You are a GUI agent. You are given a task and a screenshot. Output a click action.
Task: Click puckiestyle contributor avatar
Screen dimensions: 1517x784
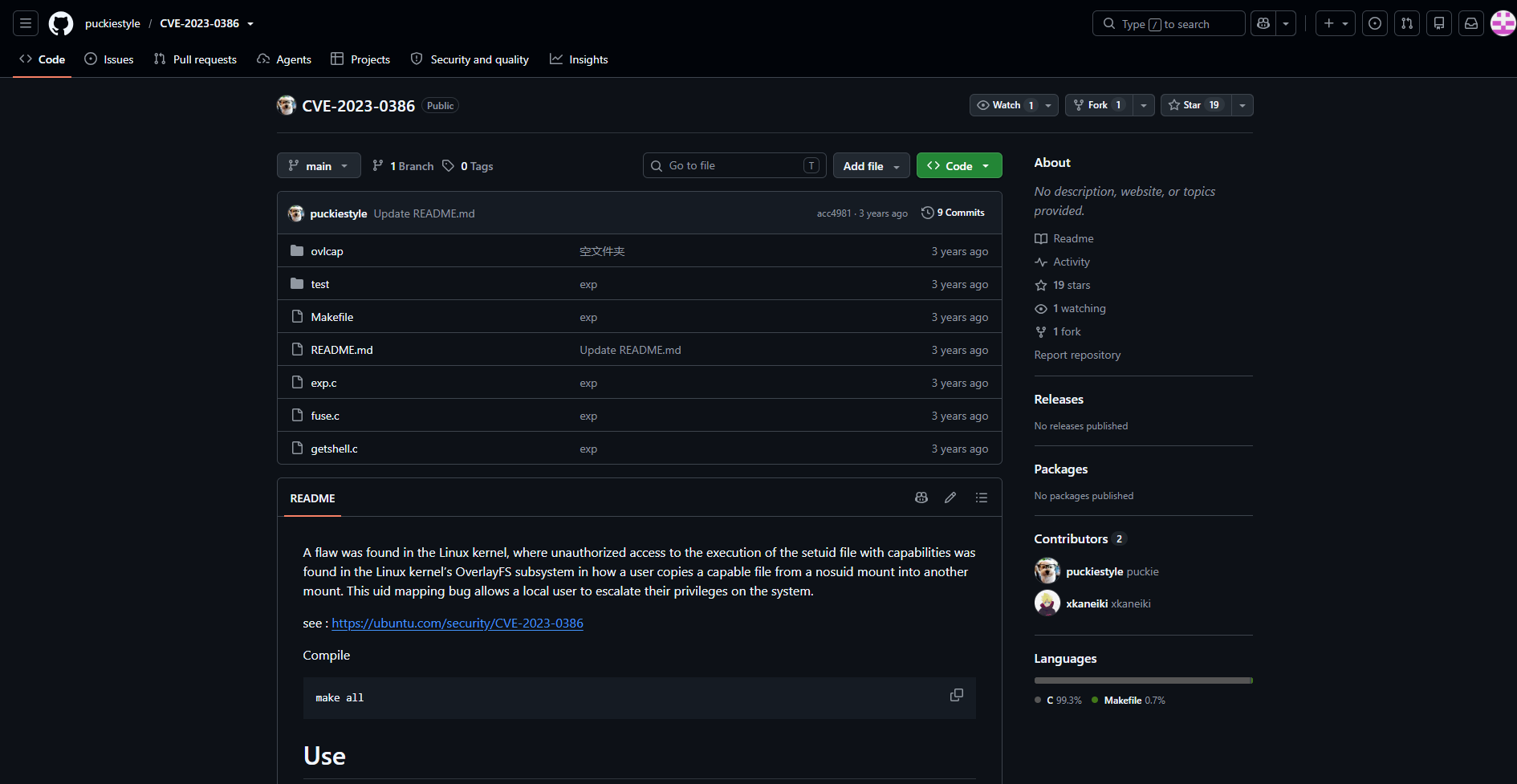[1047, 571]
